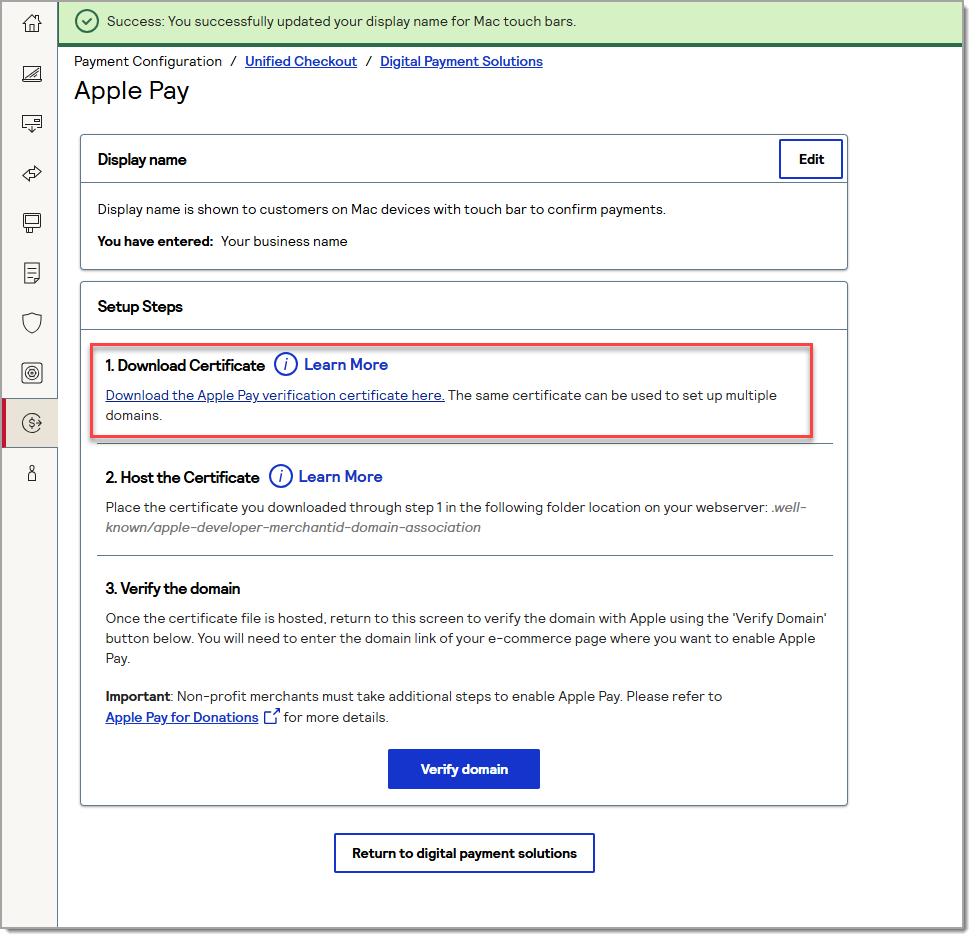
Task: Go to the Home icon in sidebar
Action: pyautogui.click(x=32, y=23)
